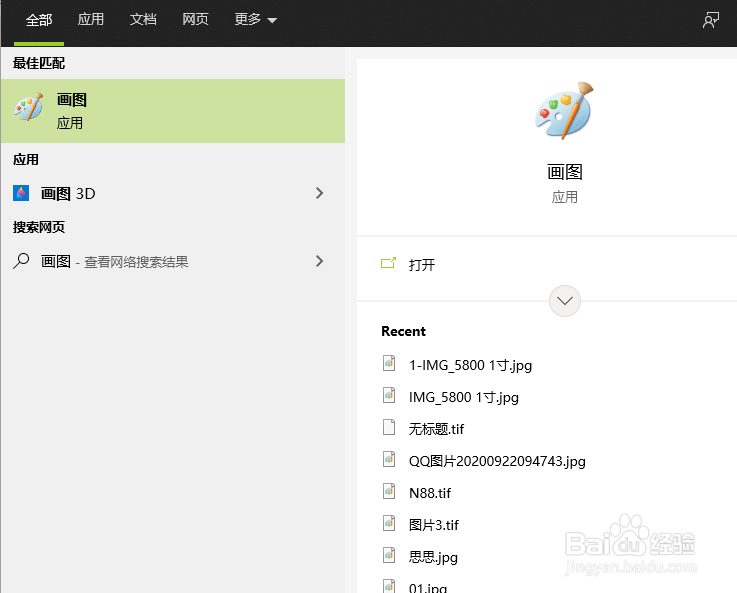Open 画图 - 查看网络搜索结果
Image resolution: width=737 pixels, height=593 pixels.
click(173, 261)
